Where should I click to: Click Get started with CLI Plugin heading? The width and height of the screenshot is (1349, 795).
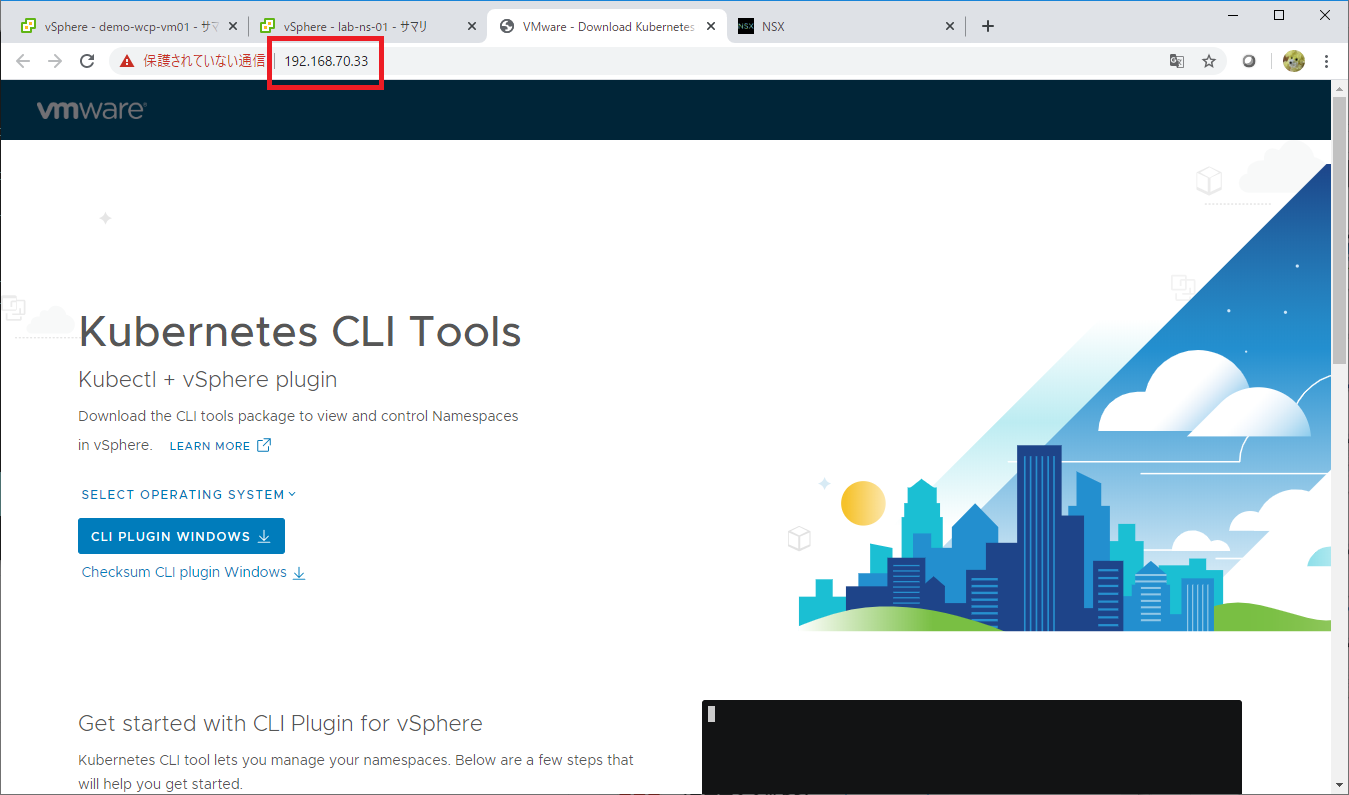280,723
